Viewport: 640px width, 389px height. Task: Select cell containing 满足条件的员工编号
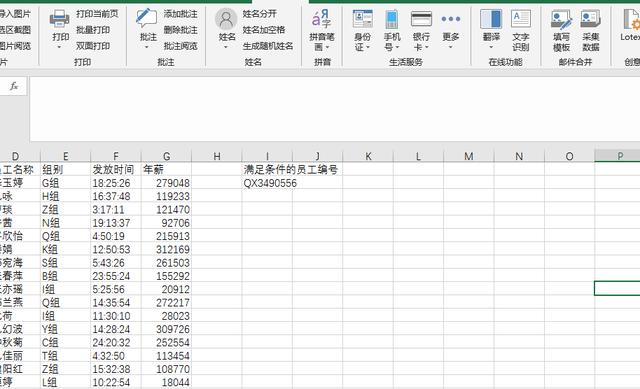(x=291, y=169)
